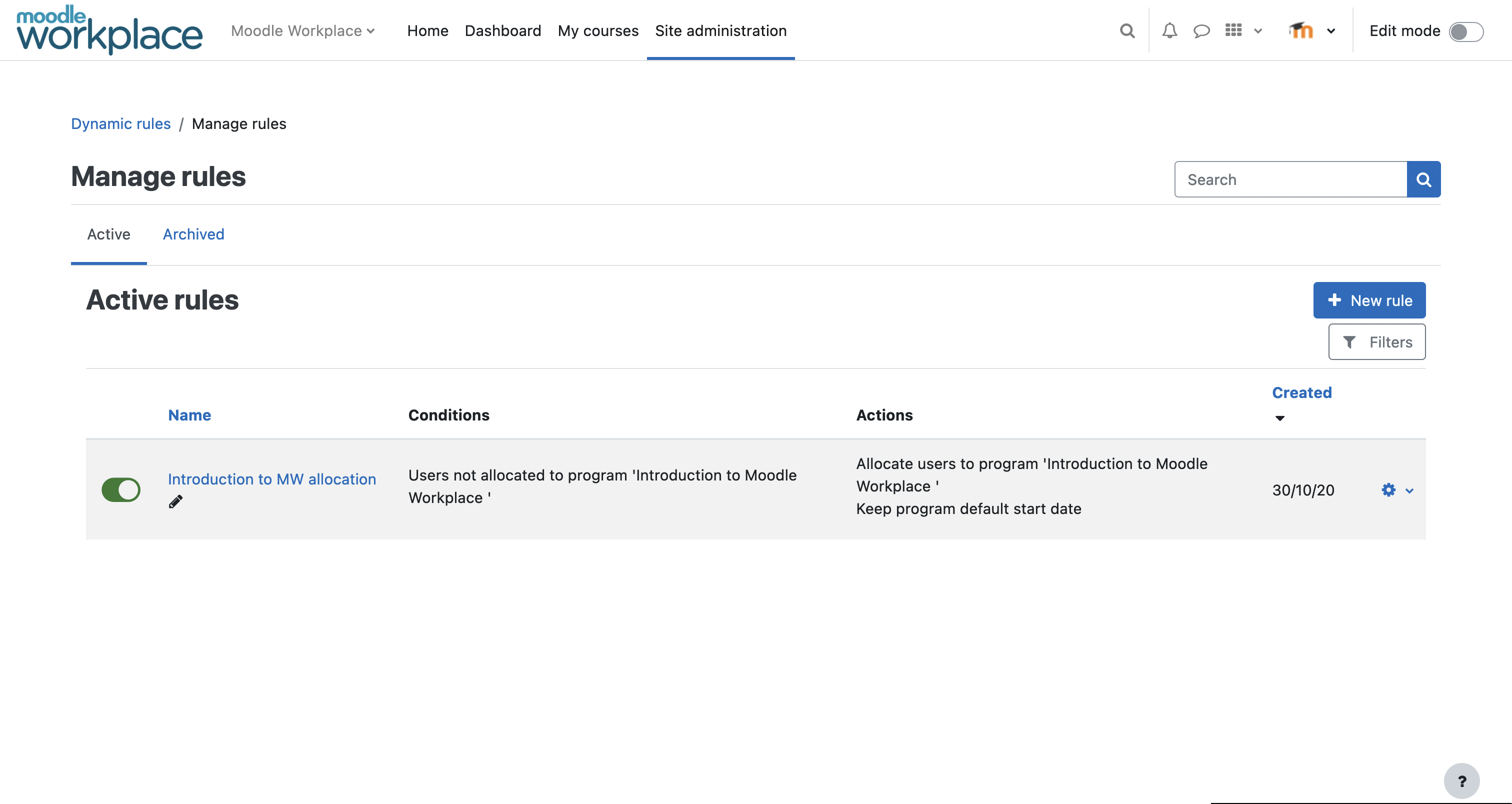Click the Created column sort arrow
Image resolution: width=1512 pixels, height=804 pixels.
coord(1279,418)
